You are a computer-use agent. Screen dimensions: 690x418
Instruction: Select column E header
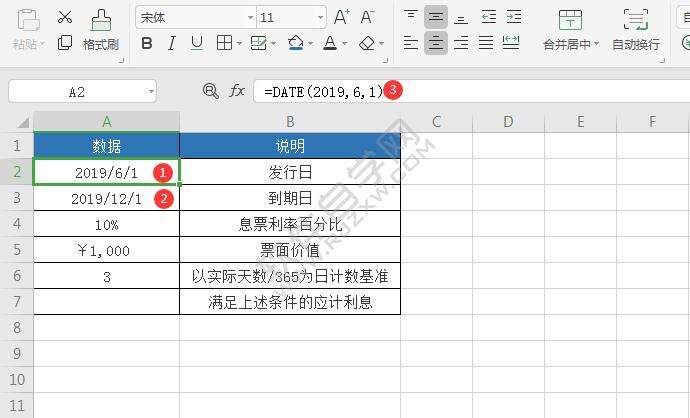[580, 122]
